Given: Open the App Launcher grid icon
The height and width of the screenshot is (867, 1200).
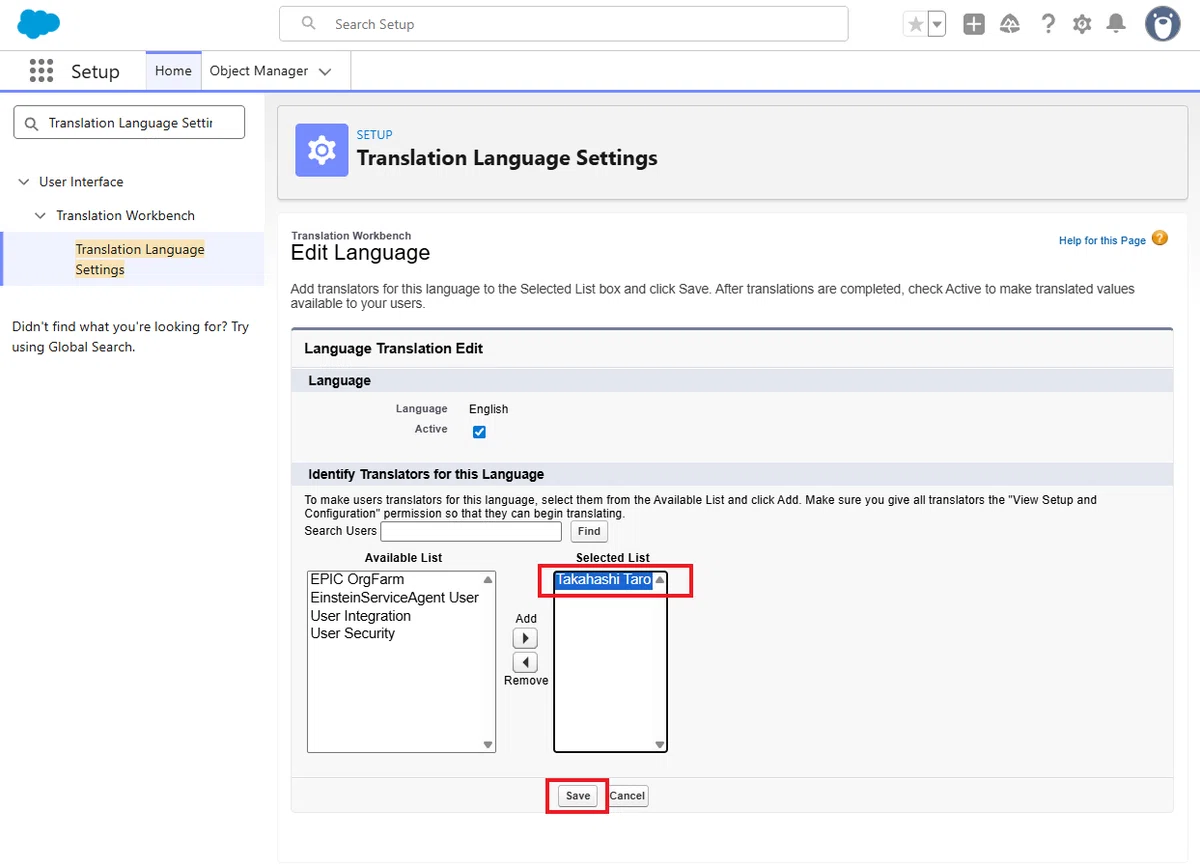Looking at the screenshot, I should click(41, 71).
